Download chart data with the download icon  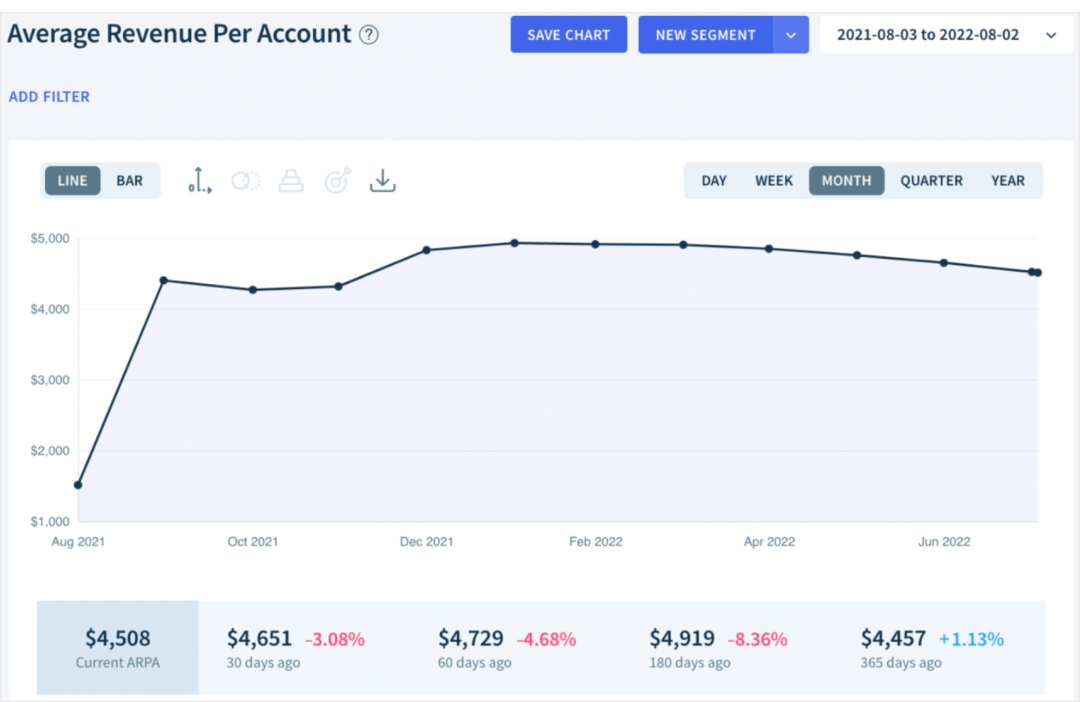coord(382,180)
